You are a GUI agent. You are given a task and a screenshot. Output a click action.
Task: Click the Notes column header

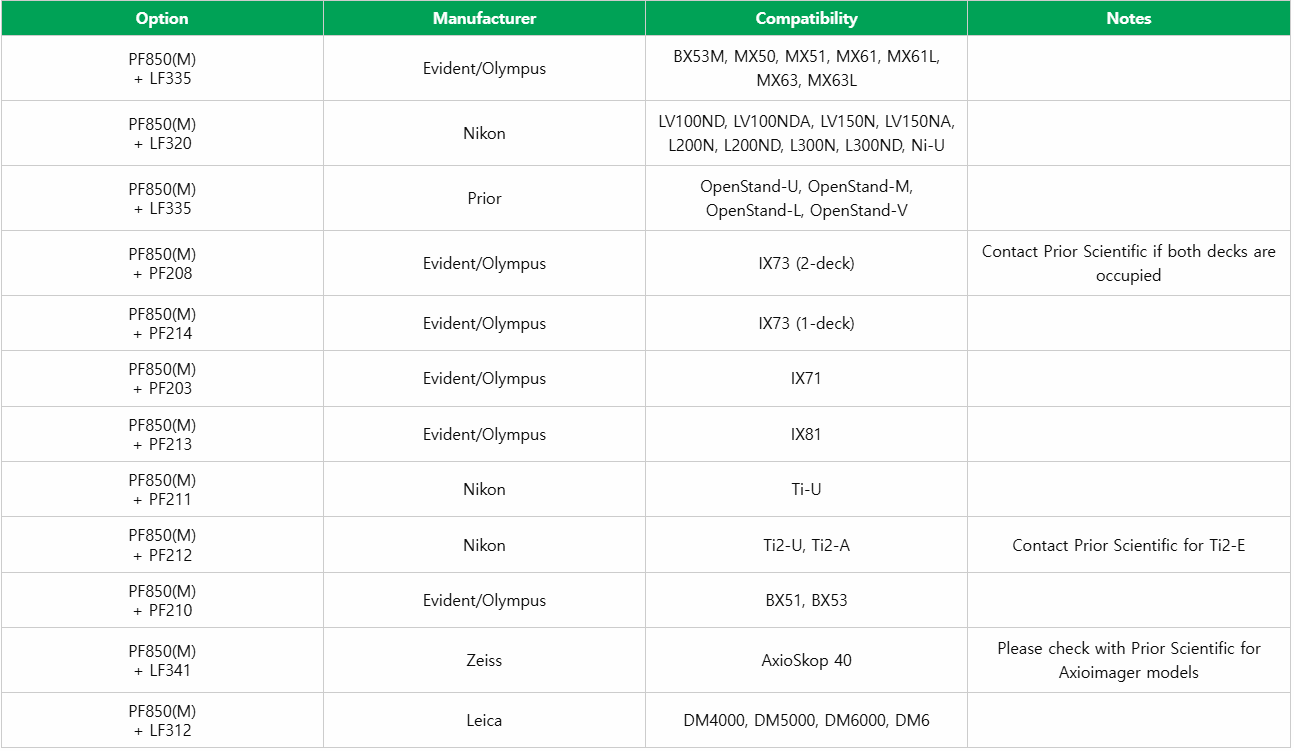pos(1128,18)
